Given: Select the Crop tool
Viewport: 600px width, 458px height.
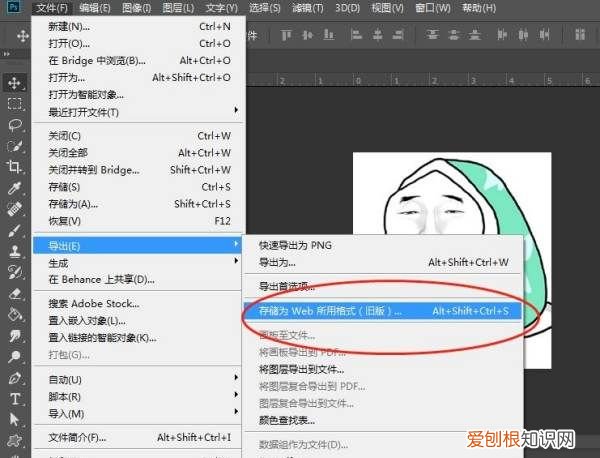Looking at the screenshot, I should coord(15,167).
